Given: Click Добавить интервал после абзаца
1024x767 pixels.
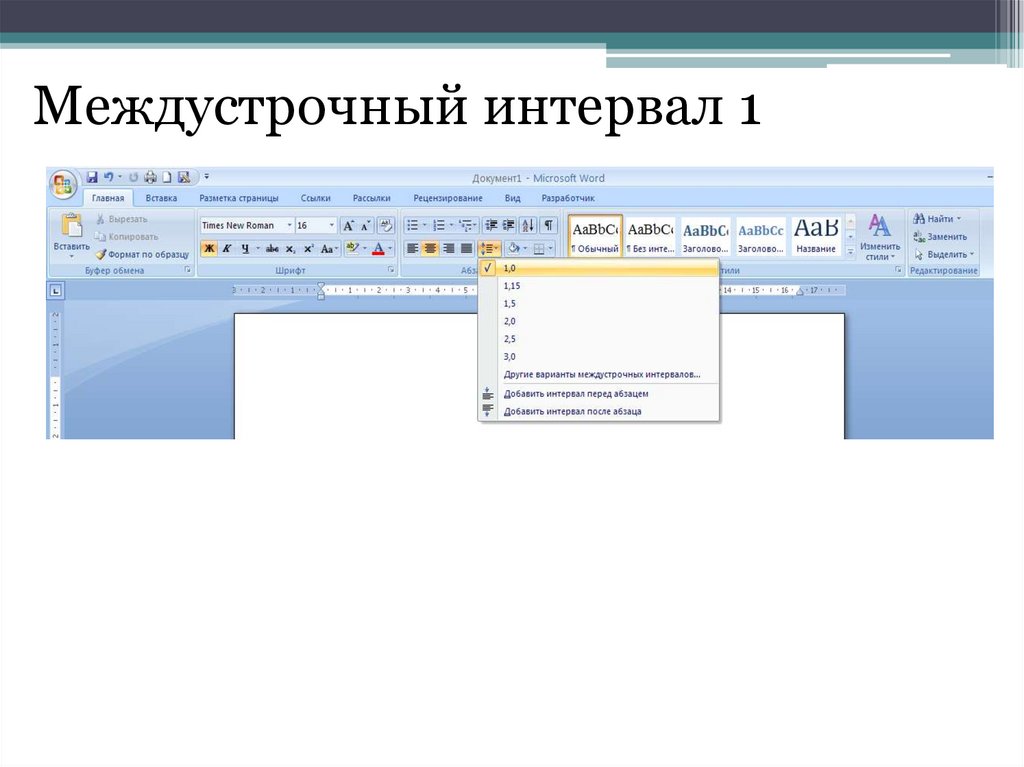Looking at the screenshot, I should [599, 412].
